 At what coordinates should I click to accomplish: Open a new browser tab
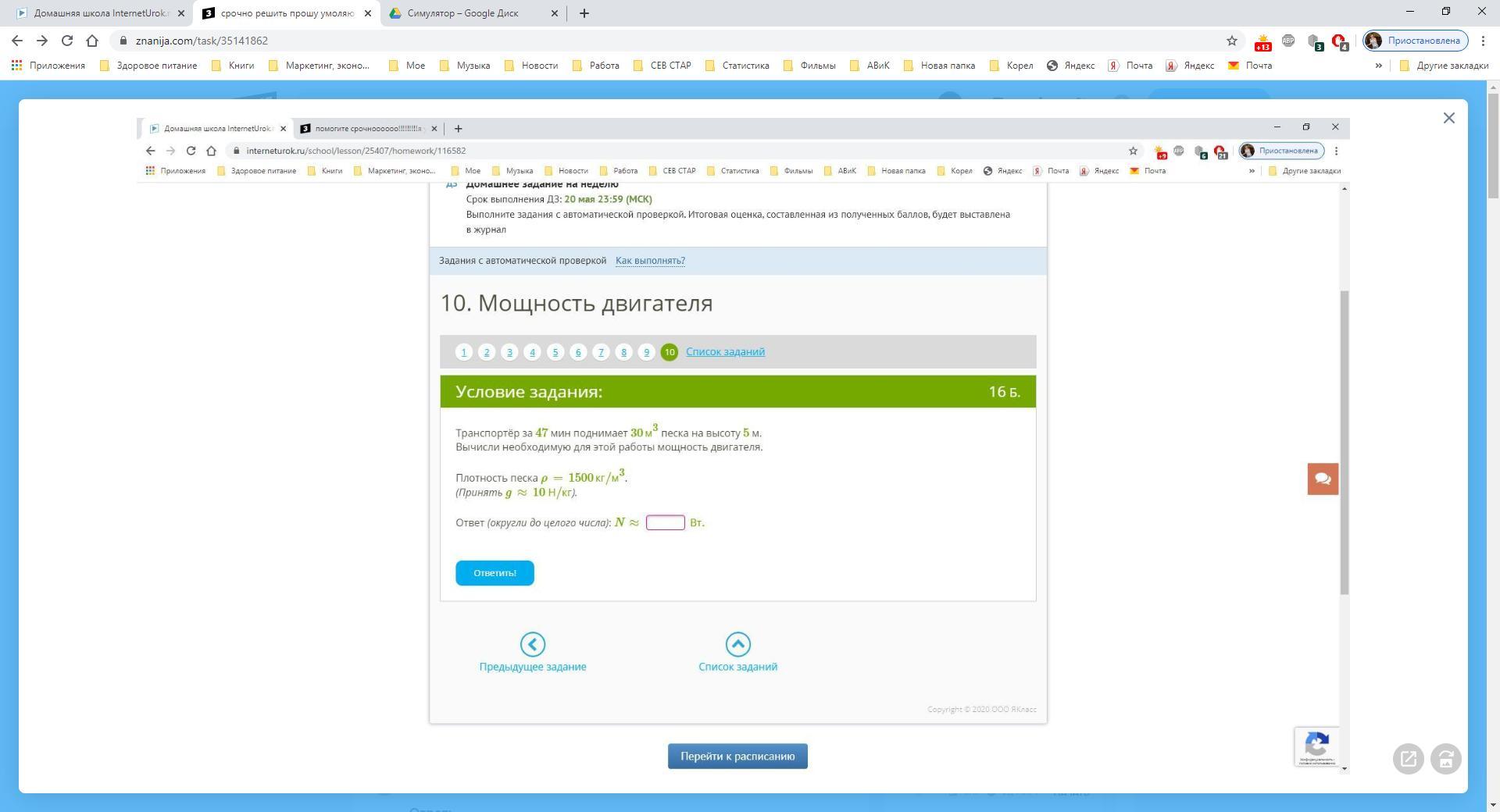point(584,13)
